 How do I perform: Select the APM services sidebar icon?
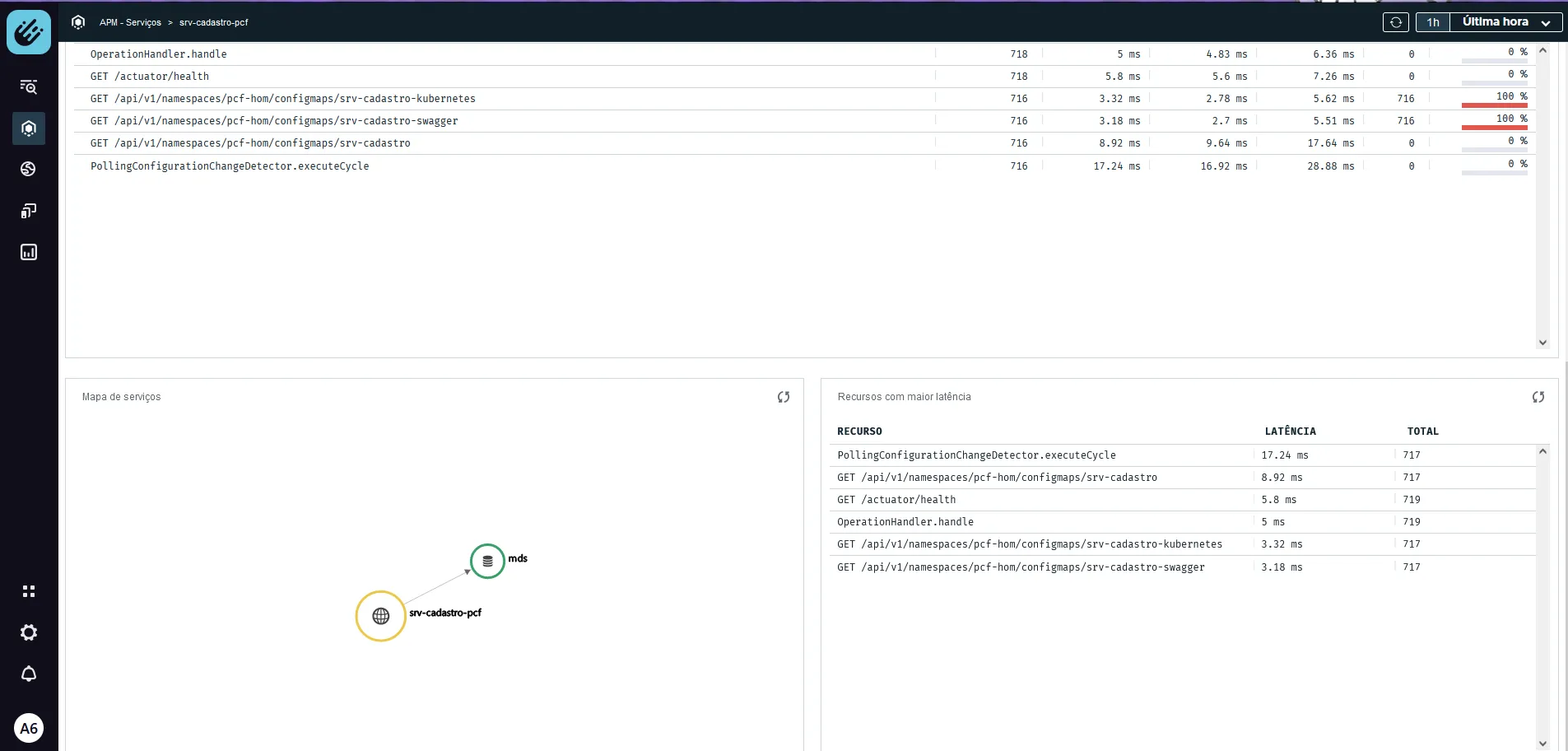click(29, 128)
